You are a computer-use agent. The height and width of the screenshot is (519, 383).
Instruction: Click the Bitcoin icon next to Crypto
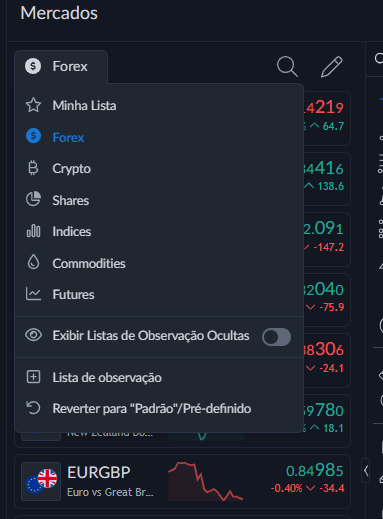click(x=33, y=168)
